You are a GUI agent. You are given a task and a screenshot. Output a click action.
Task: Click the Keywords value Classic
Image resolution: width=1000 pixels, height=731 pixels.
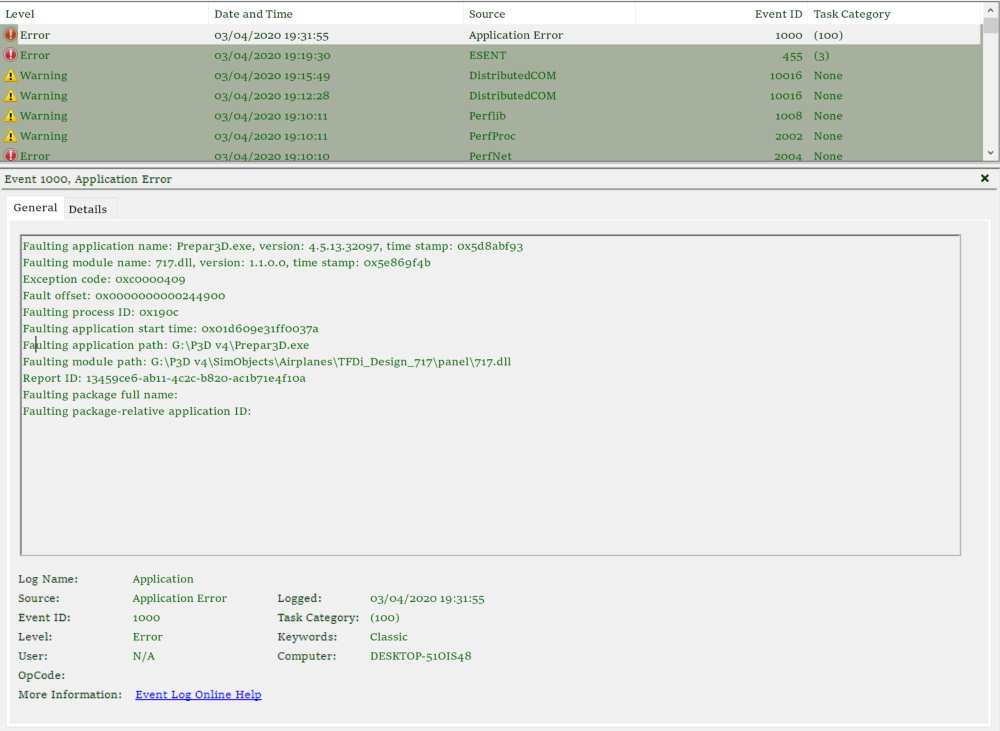pyautogui.click(x=388, y=637)
